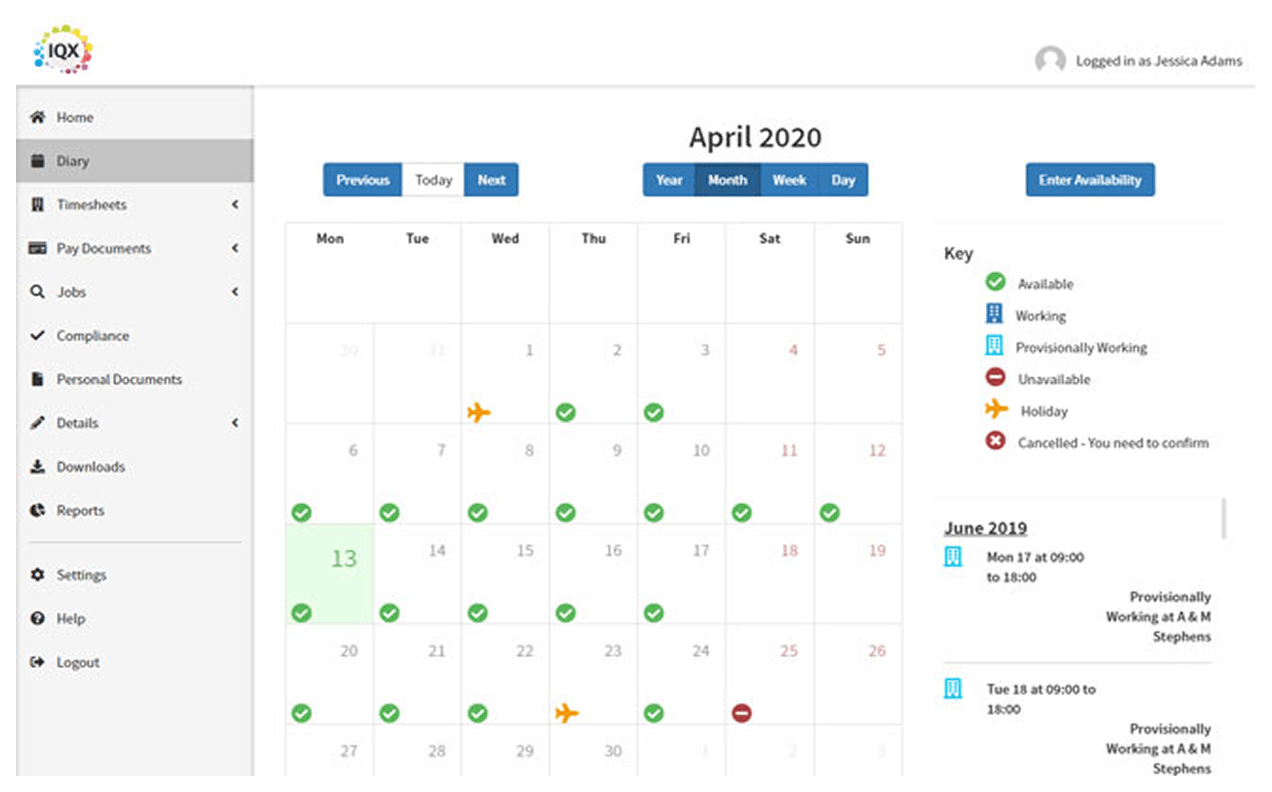Click the Enter Availability button
1272x792 pixels.
(x=1089, y=180)
